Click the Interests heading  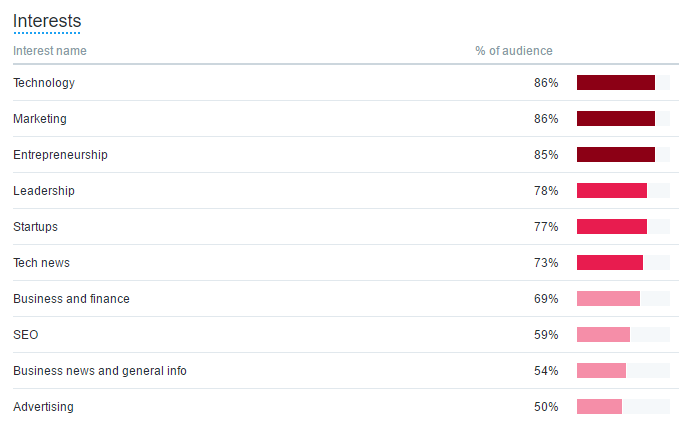point(47,21)
